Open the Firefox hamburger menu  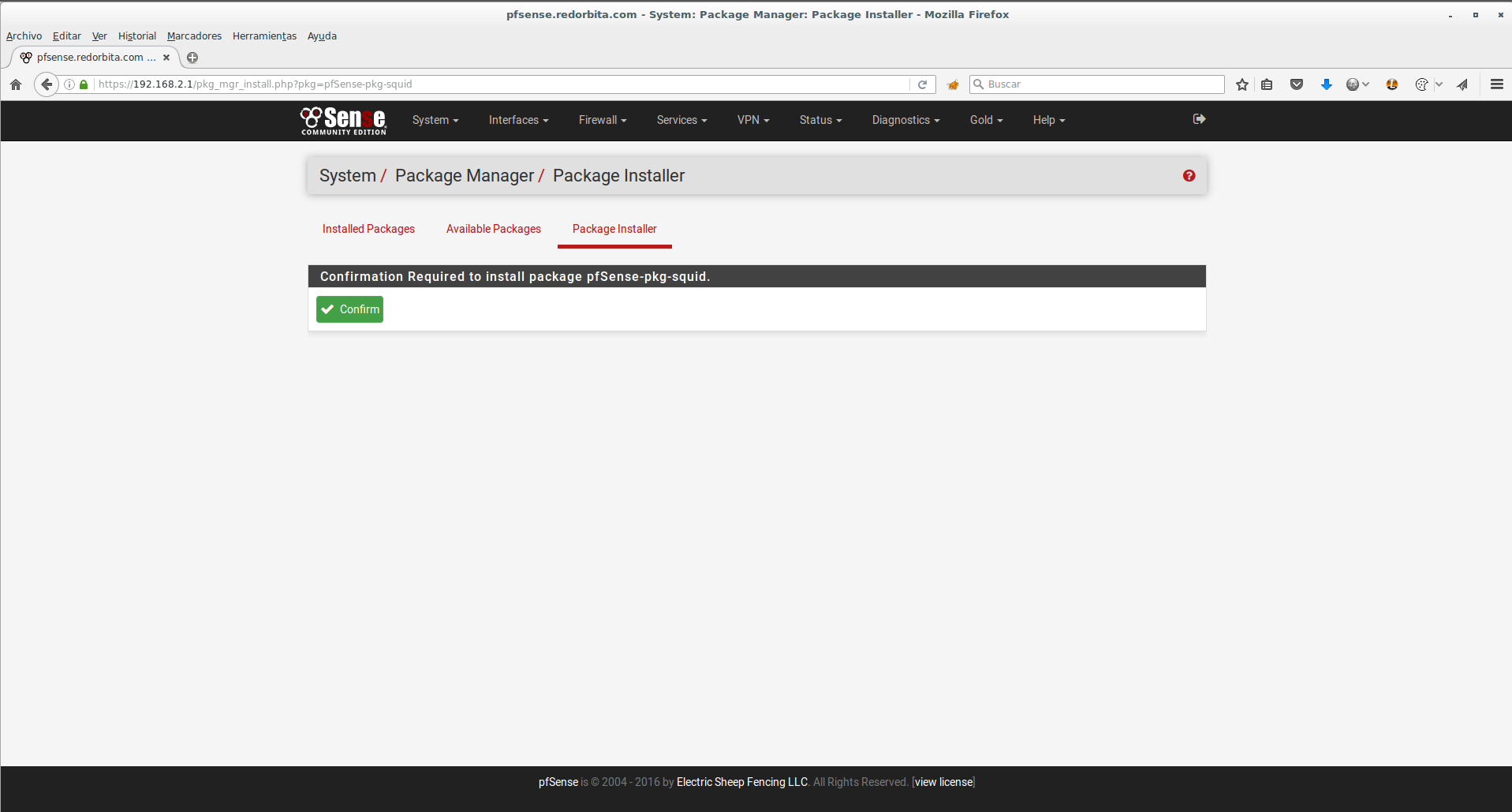coord(1496,84)
